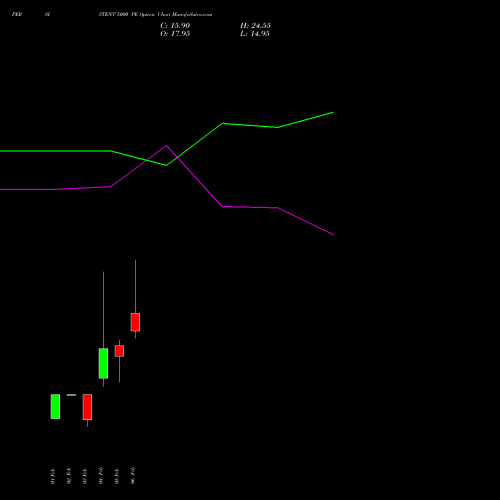Select the red candlestick for 03 Feb

click(87, 407)
